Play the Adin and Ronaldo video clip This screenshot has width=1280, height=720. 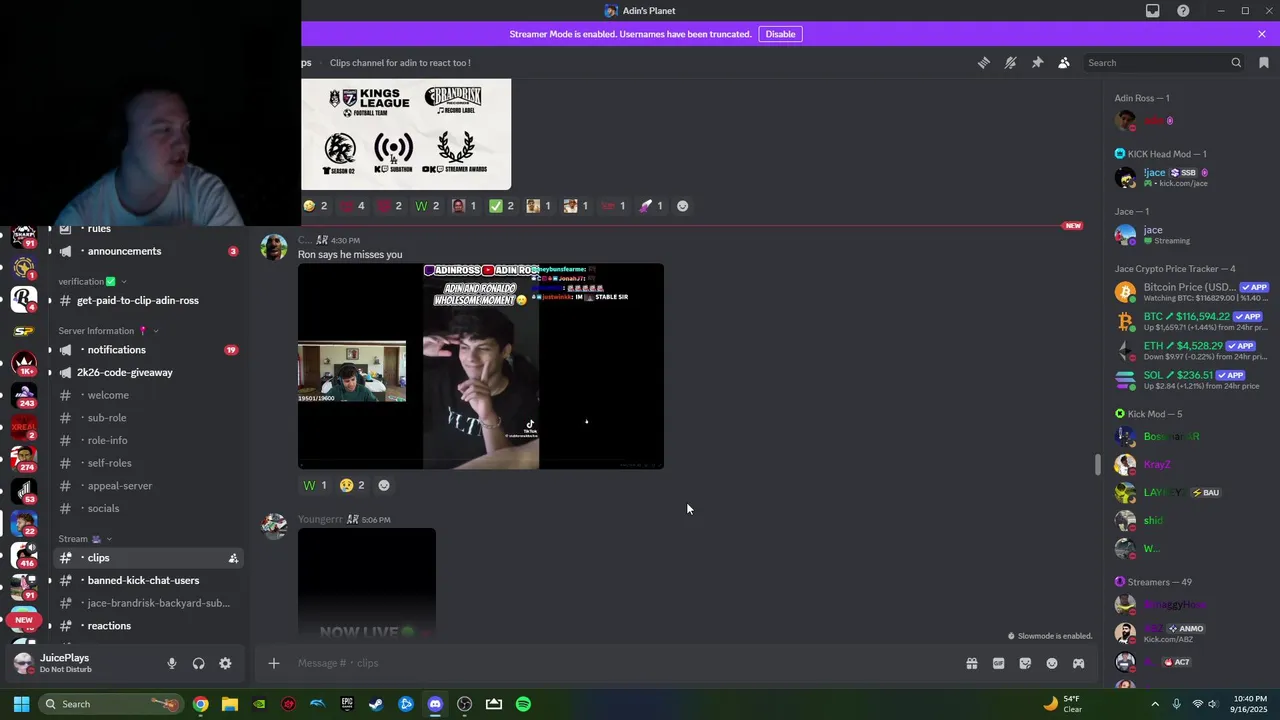[481, 366]
